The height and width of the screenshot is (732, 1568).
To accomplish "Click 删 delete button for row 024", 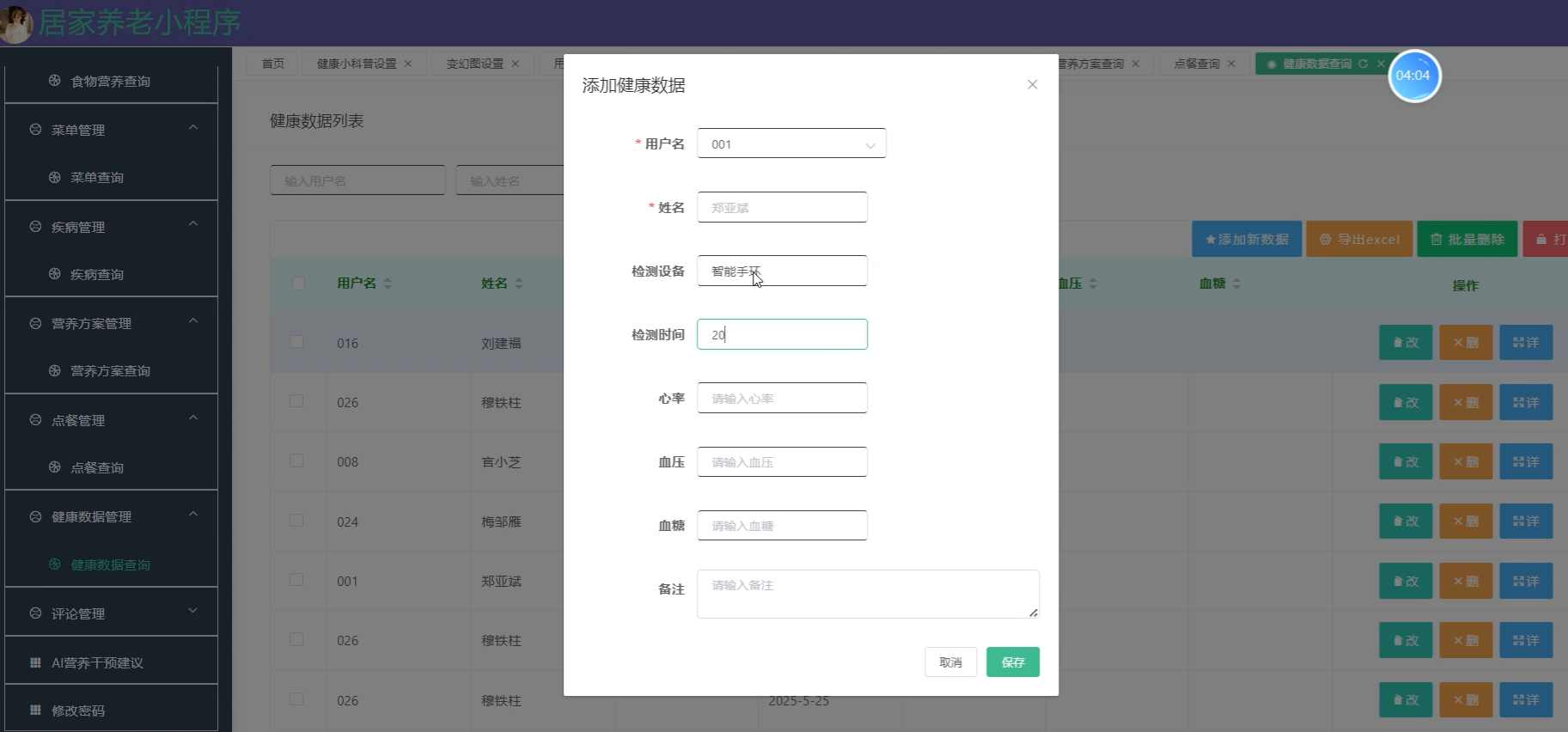I will [x=1466, y=521].
